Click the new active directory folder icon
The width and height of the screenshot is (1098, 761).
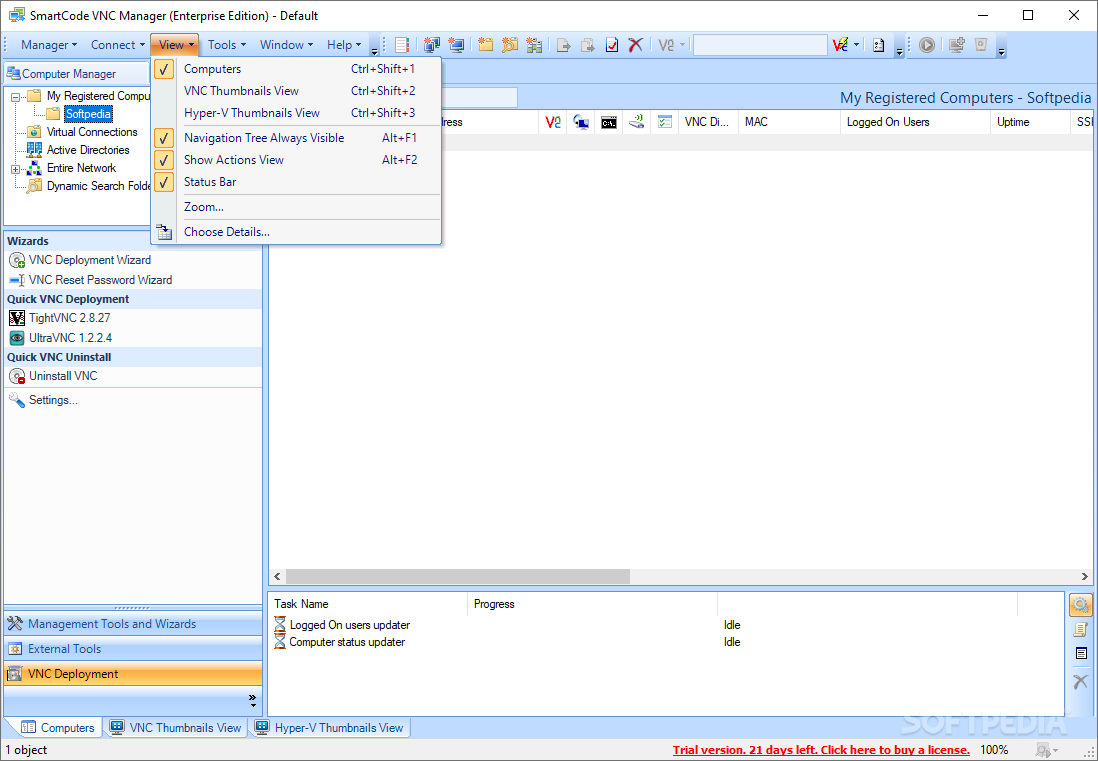pos(534,45)
